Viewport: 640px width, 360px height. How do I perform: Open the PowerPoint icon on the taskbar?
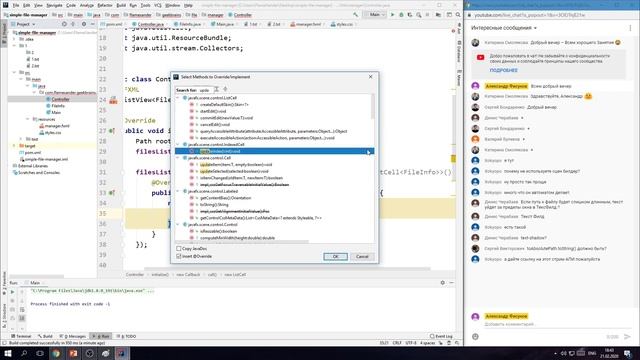(73, 353)
